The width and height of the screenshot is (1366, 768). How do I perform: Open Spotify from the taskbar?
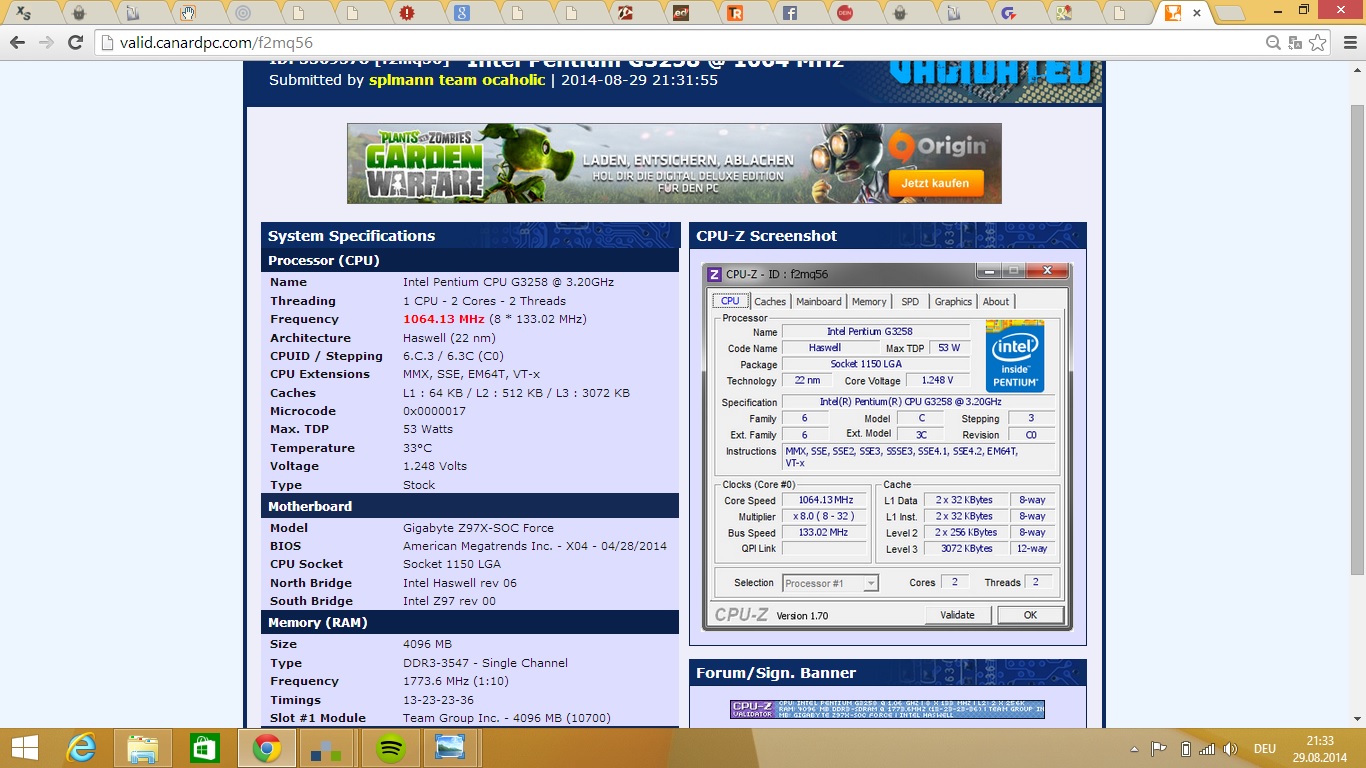pos(390,748)
